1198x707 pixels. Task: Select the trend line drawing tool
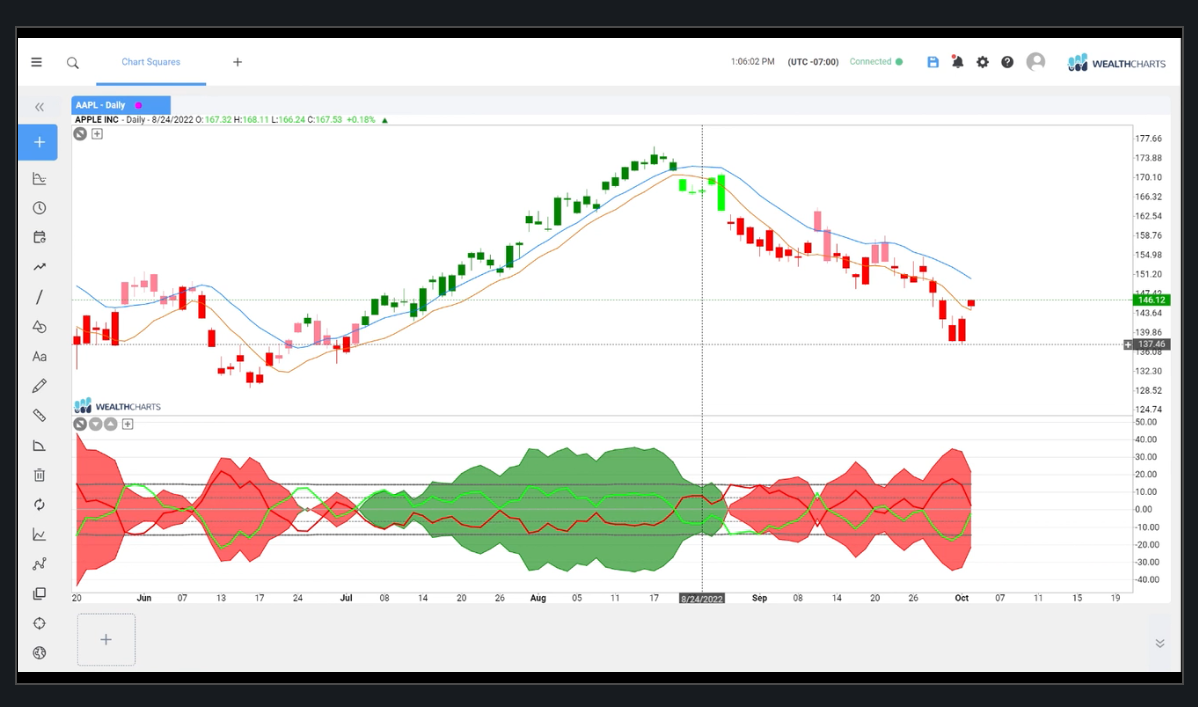tap(40, 297)
